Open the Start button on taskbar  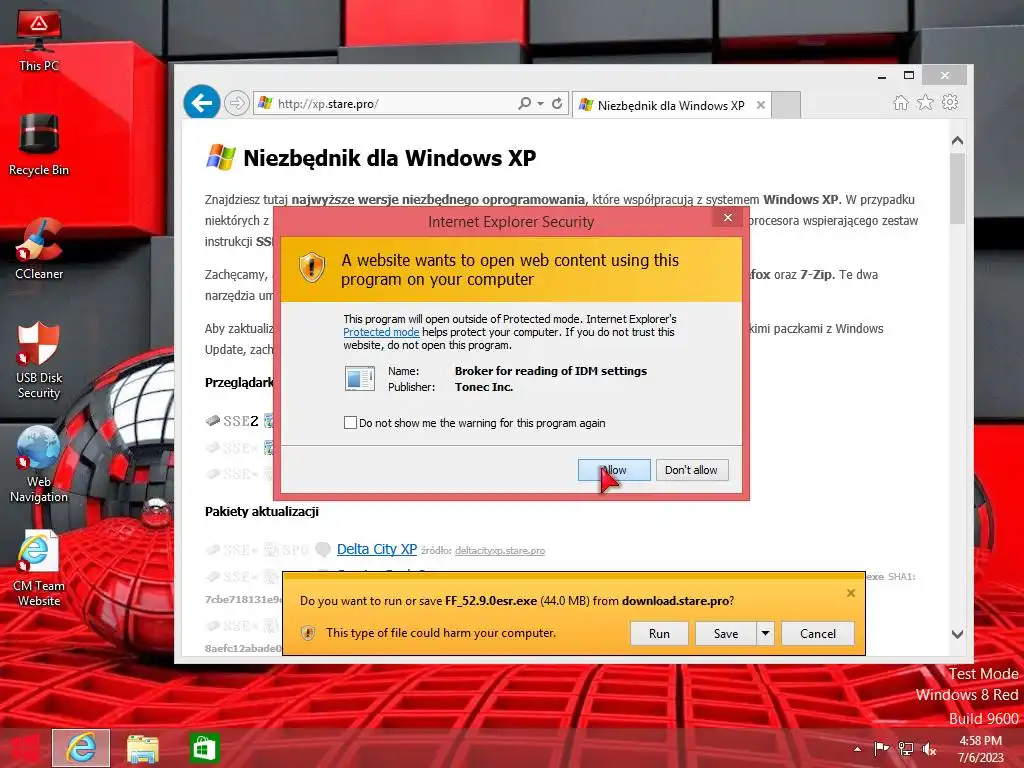coord(25,748)
